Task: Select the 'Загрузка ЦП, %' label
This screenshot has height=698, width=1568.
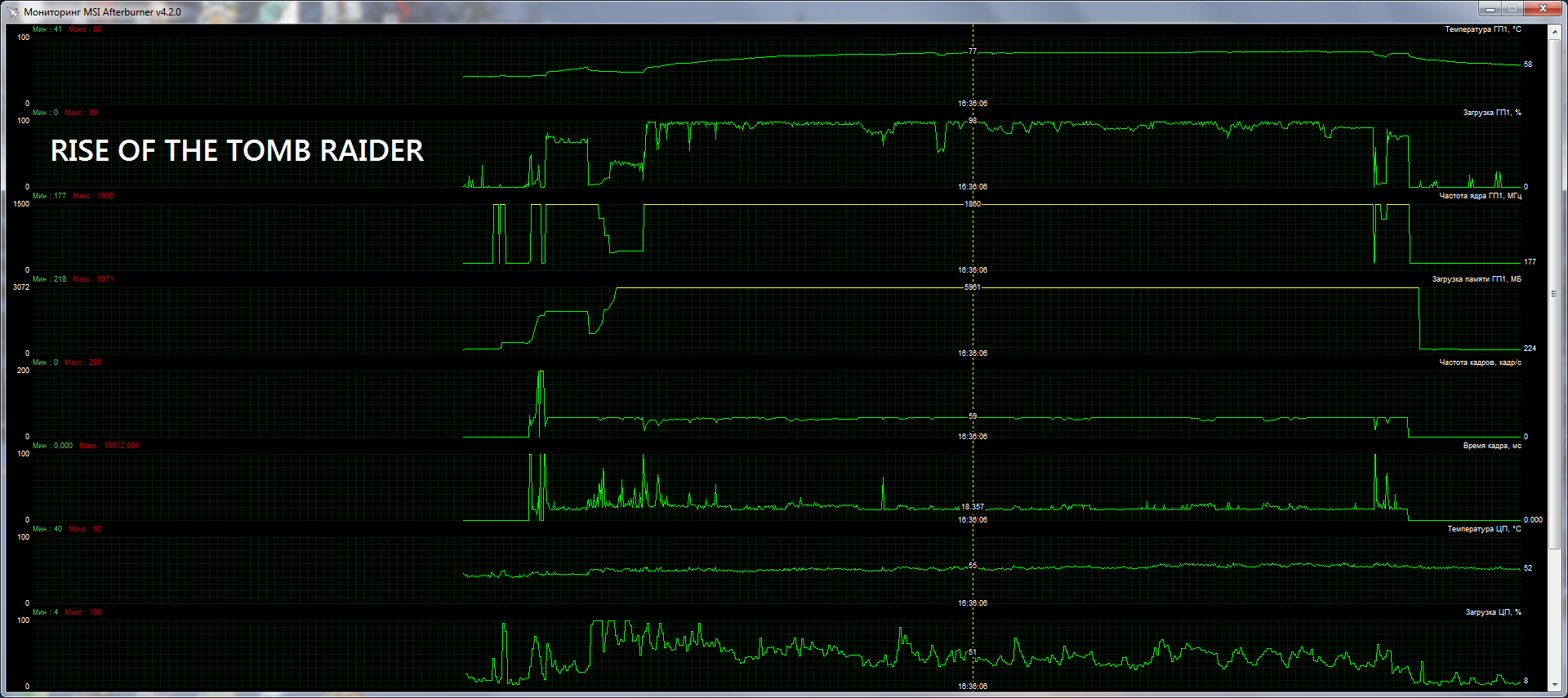Action: (1493, 612)
